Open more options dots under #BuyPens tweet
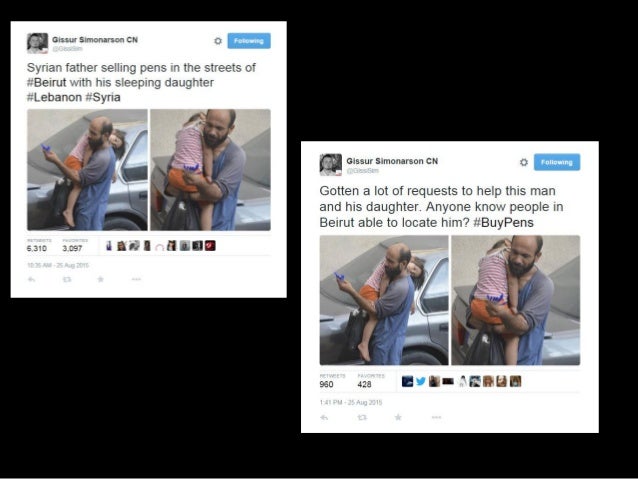Screen dimensions: 638x479 click(437, 417)
